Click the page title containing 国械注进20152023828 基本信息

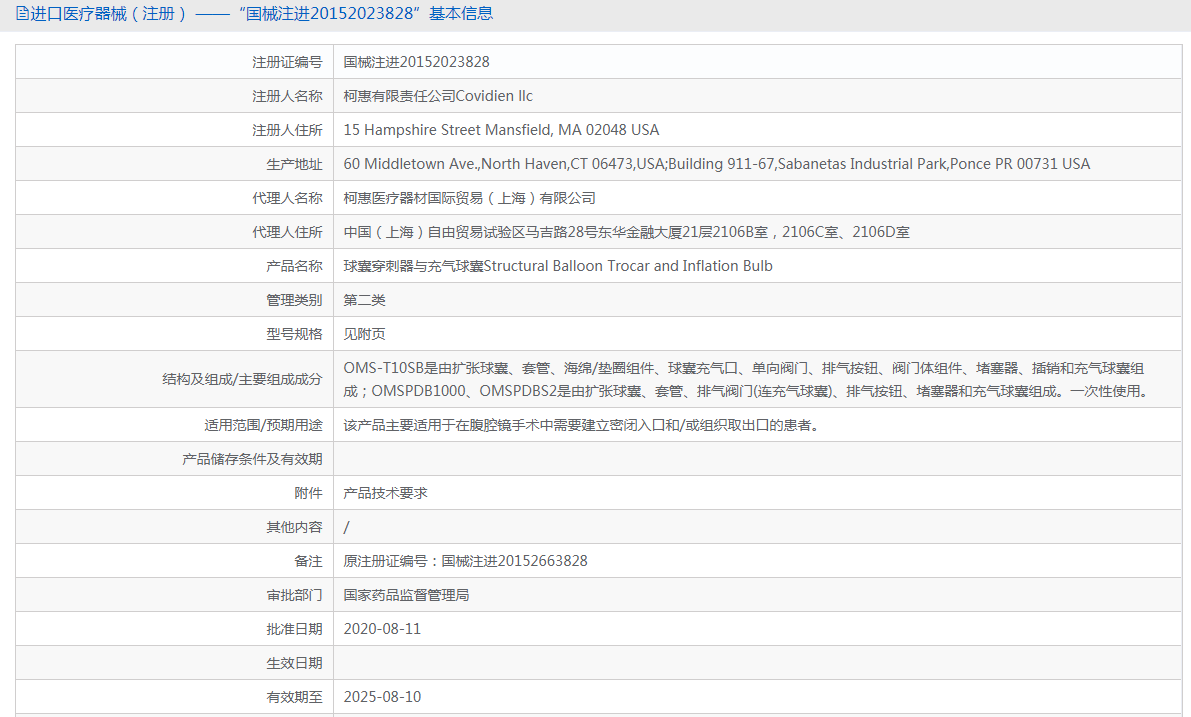tap(261, 14)
